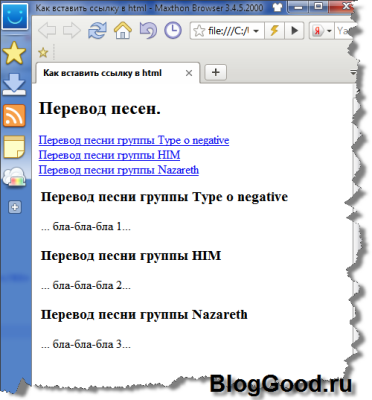Go to the home page
The width and height of the screenshot is (372, 400).
(123, 30)
